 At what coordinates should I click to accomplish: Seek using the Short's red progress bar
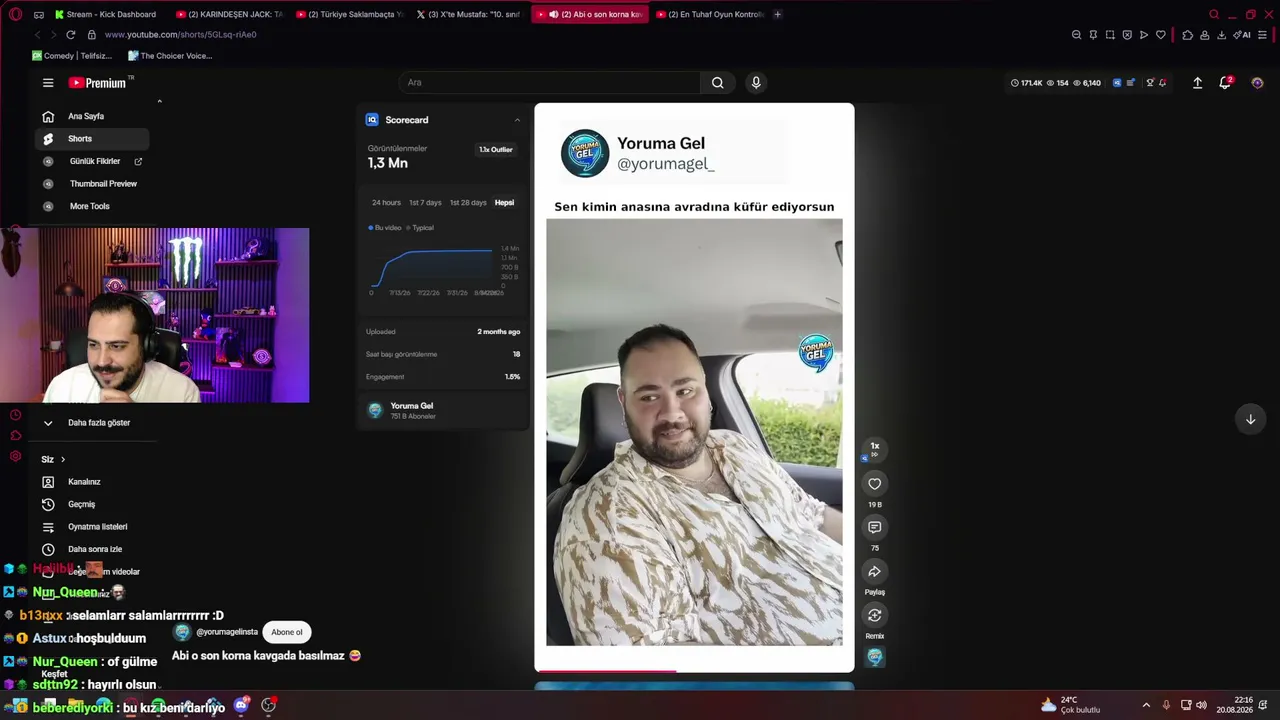pos(694,671)
